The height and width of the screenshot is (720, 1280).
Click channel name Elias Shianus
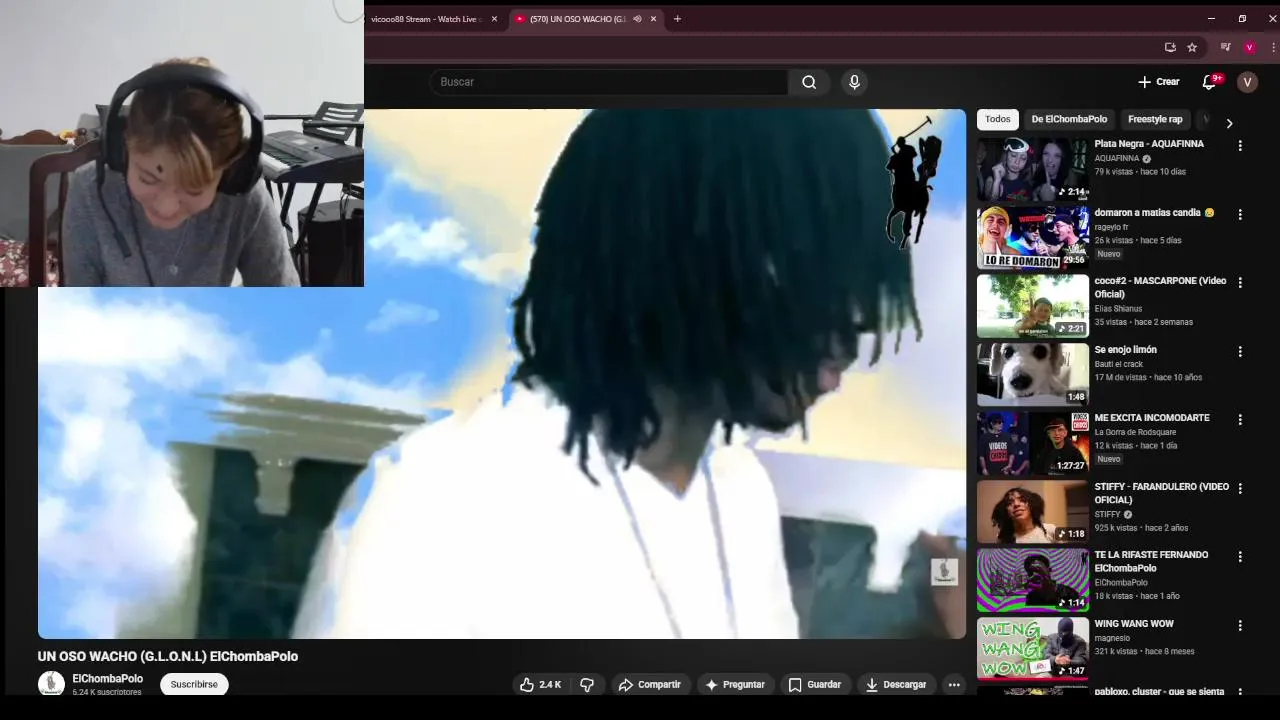(x=1118, y=309)
